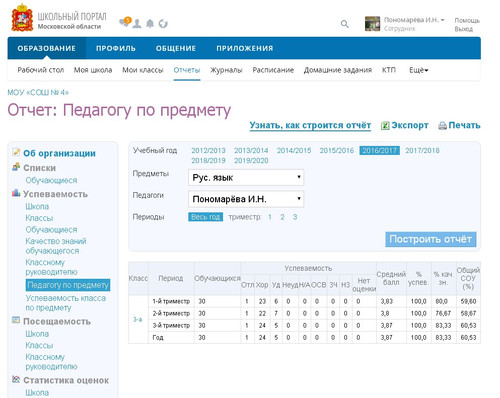This screenshot has height=398, width=500.
Task: Select school year 2013/2014
Action: tap(251, 151)
